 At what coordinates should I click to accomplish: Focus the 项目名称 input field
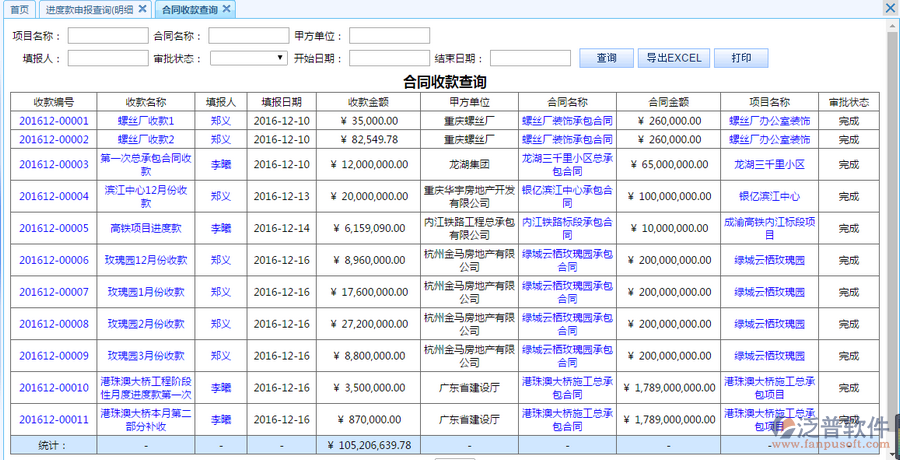(108, 36)
